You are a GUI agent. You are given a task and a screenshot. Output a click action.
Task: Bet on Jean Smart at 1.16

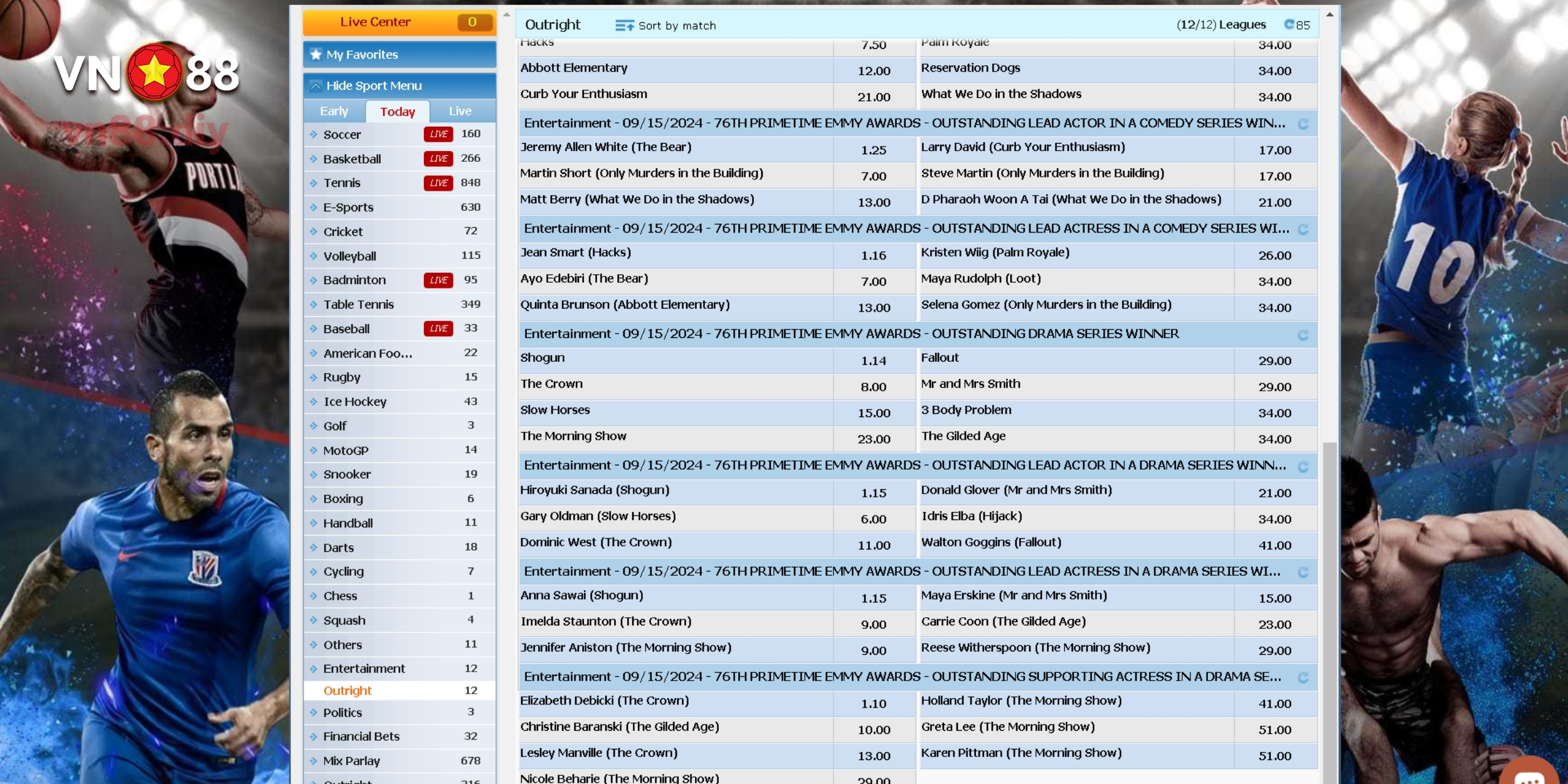pos(874,256)
